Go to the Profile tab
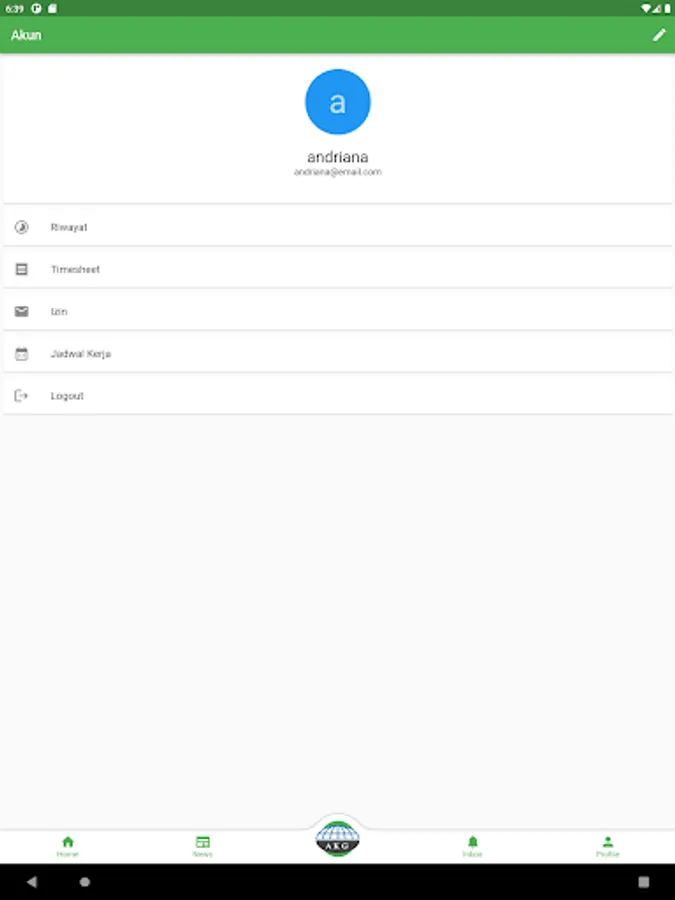This screenshot has width=675, height=900. point(607,847)
